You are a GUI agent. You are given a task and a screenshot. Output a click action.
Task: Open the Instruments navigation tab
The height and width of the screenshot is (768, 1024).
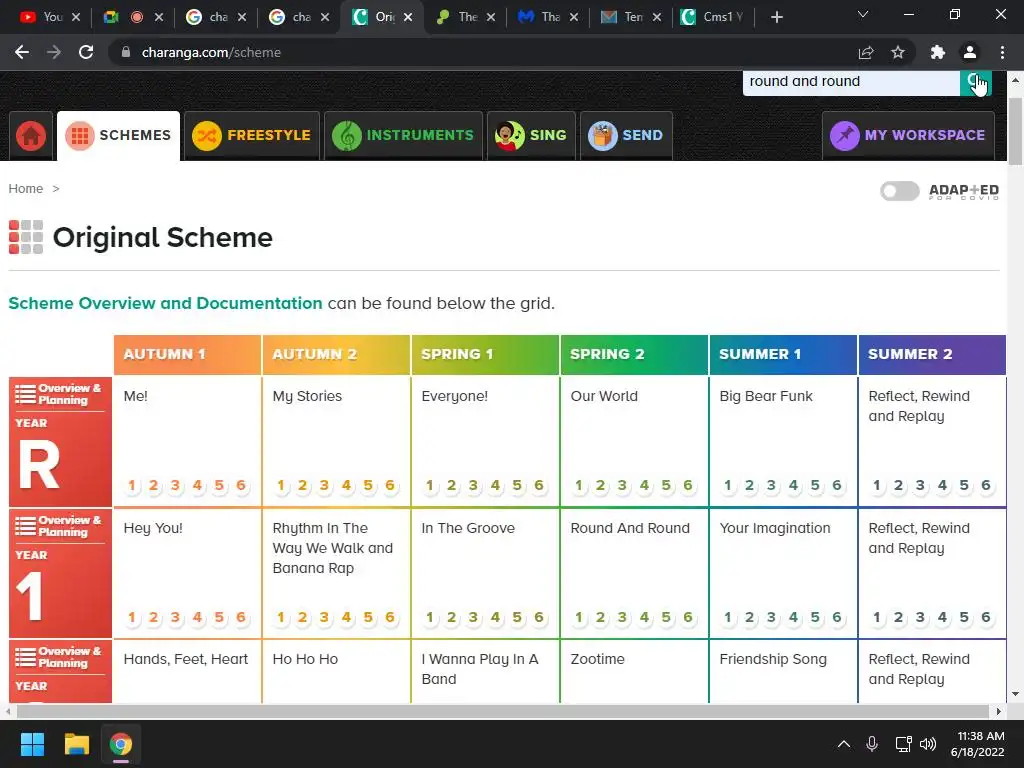pyautogui.click(x=403, y=135)
